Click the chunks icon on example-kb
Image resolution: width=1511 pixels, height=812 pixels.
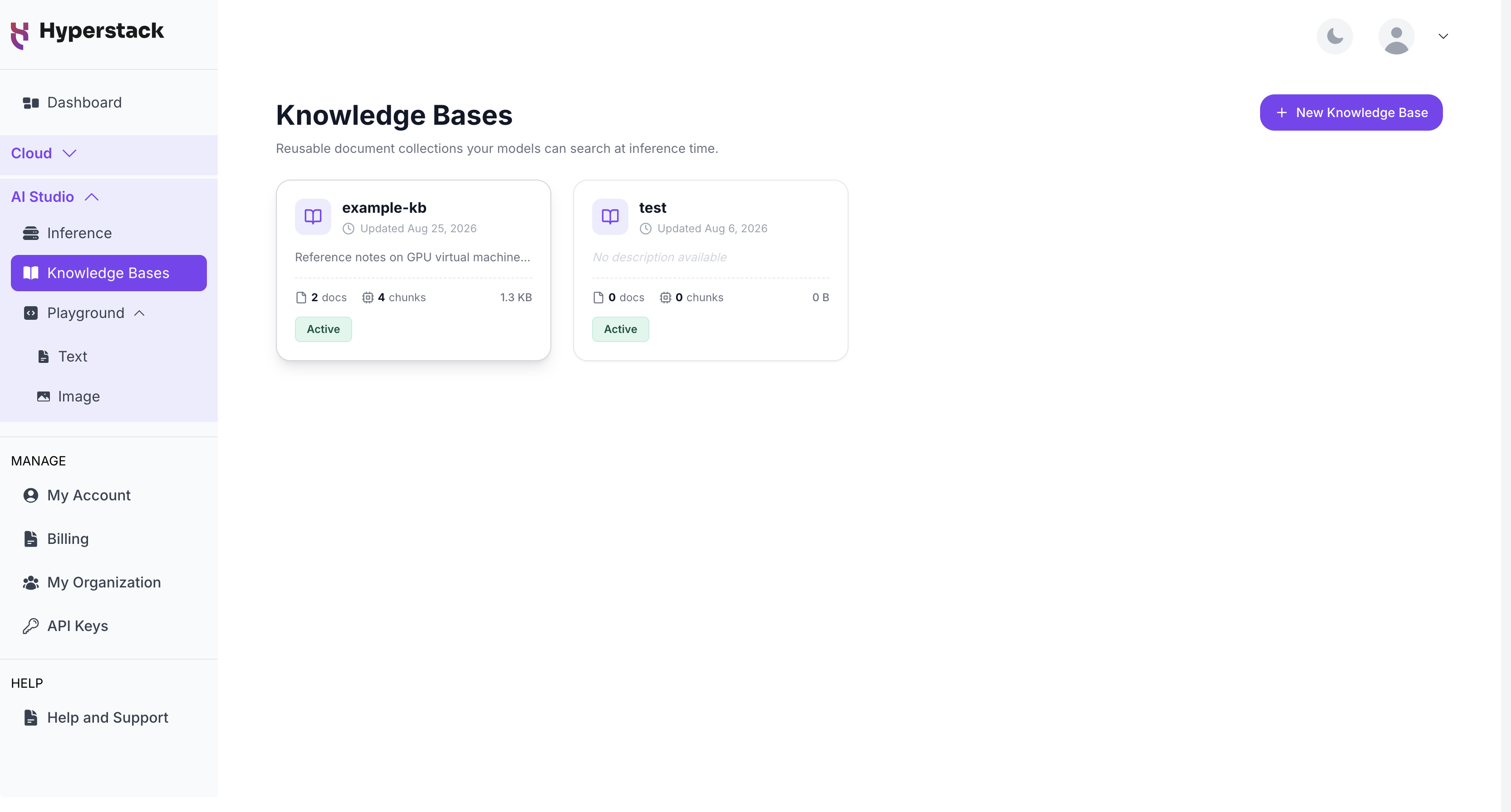[x=368, y=298]
